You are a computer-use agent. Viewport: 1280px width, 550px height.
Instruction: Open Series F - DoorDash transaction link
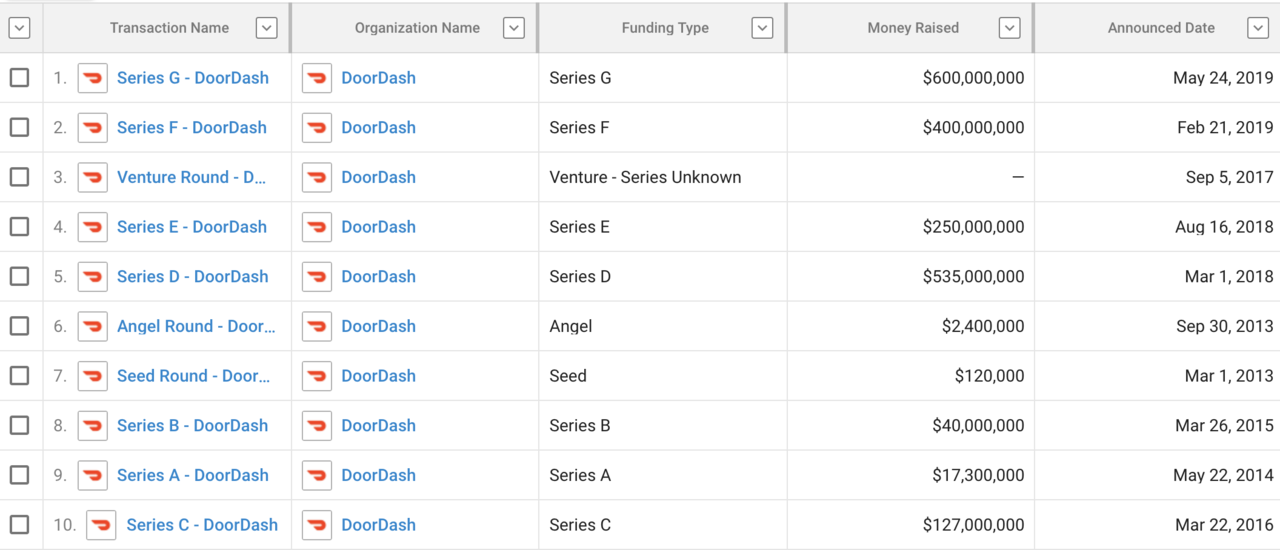191,128
